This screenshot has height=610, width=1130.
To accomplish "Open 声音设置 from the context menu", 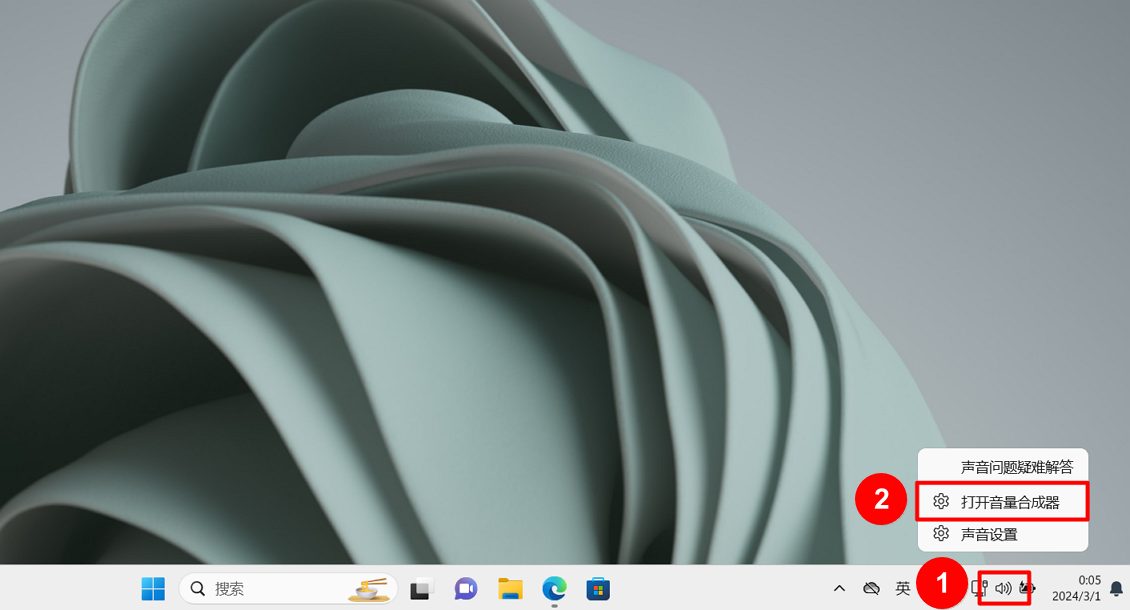I will click(989, 534).
